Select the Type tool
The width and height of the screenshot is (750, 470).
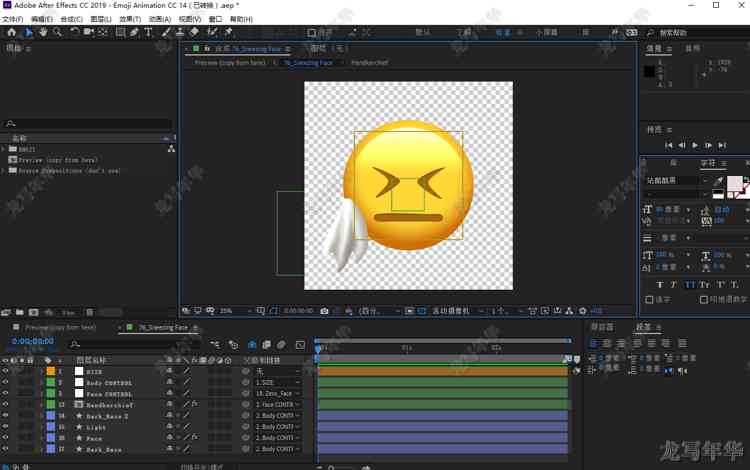point(148,32)
